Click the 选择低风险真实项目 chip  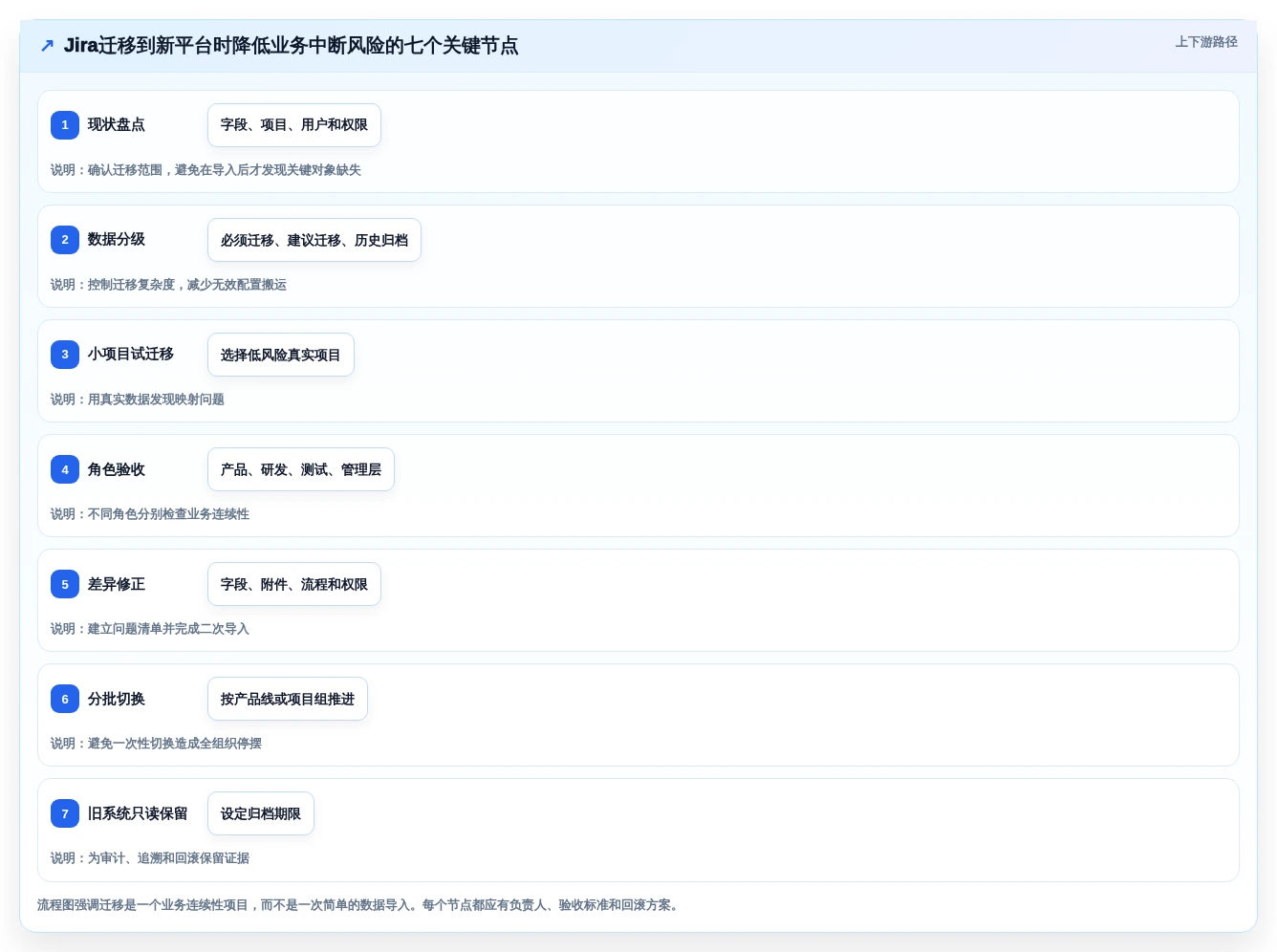[x=281, y=355]
